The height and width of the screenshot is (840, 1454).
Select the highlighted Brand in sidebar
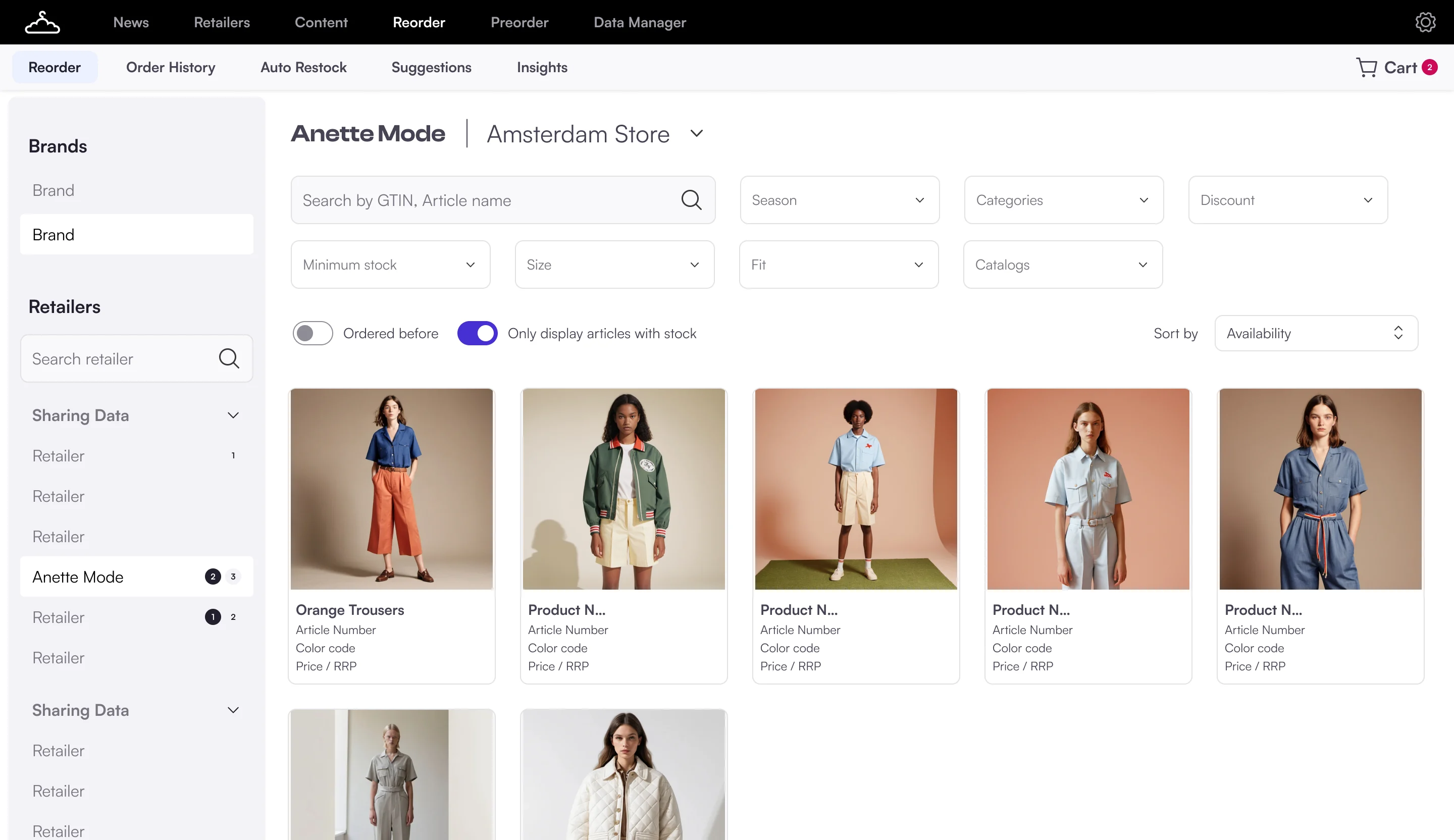(137, 234)
